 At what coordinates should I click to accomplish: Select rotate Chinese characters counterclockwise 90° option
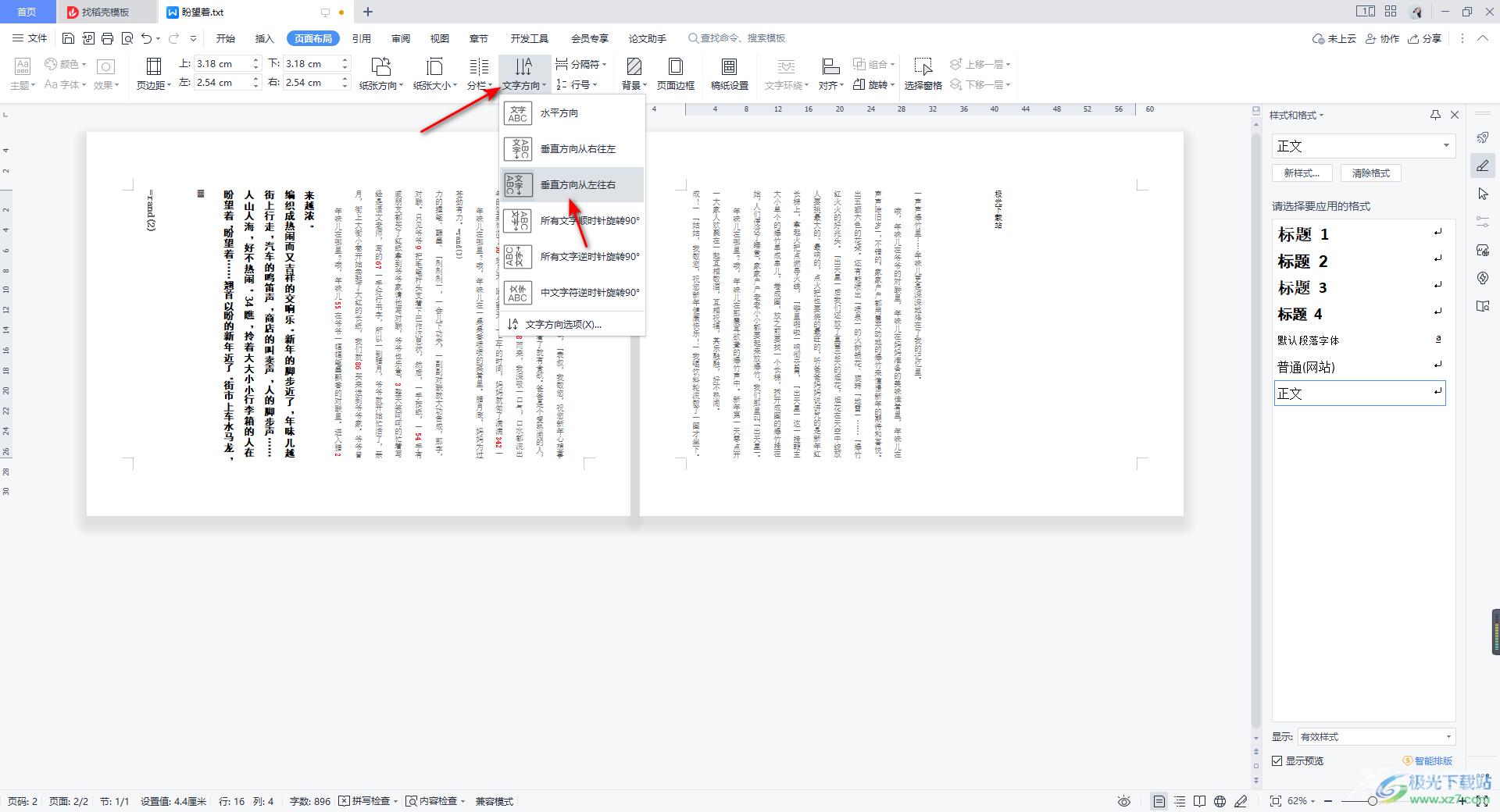pos(572,293)
